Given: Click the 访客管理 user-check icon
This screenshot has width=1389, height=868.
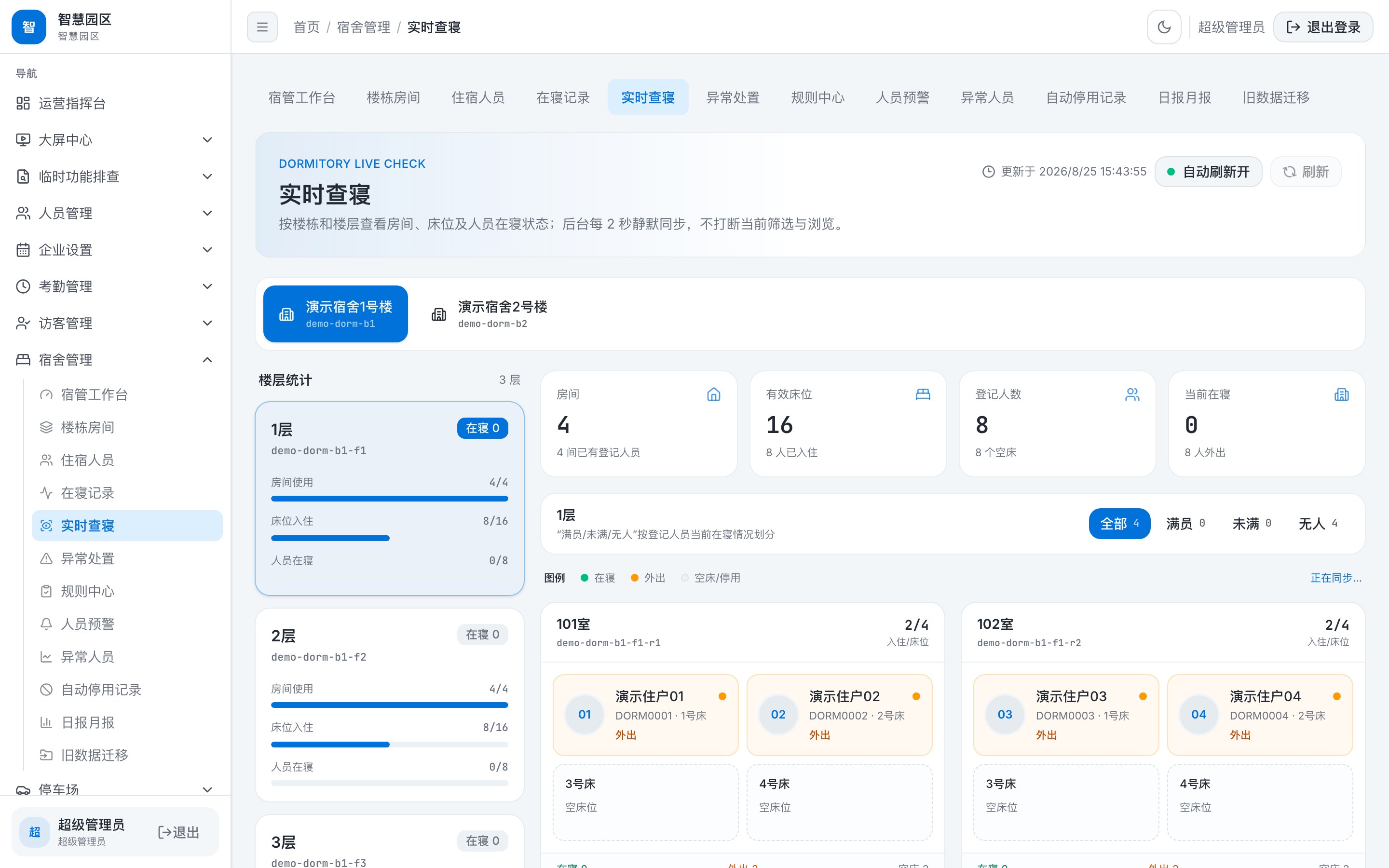Looking at the screenshot, I should (x=23, y=323).
